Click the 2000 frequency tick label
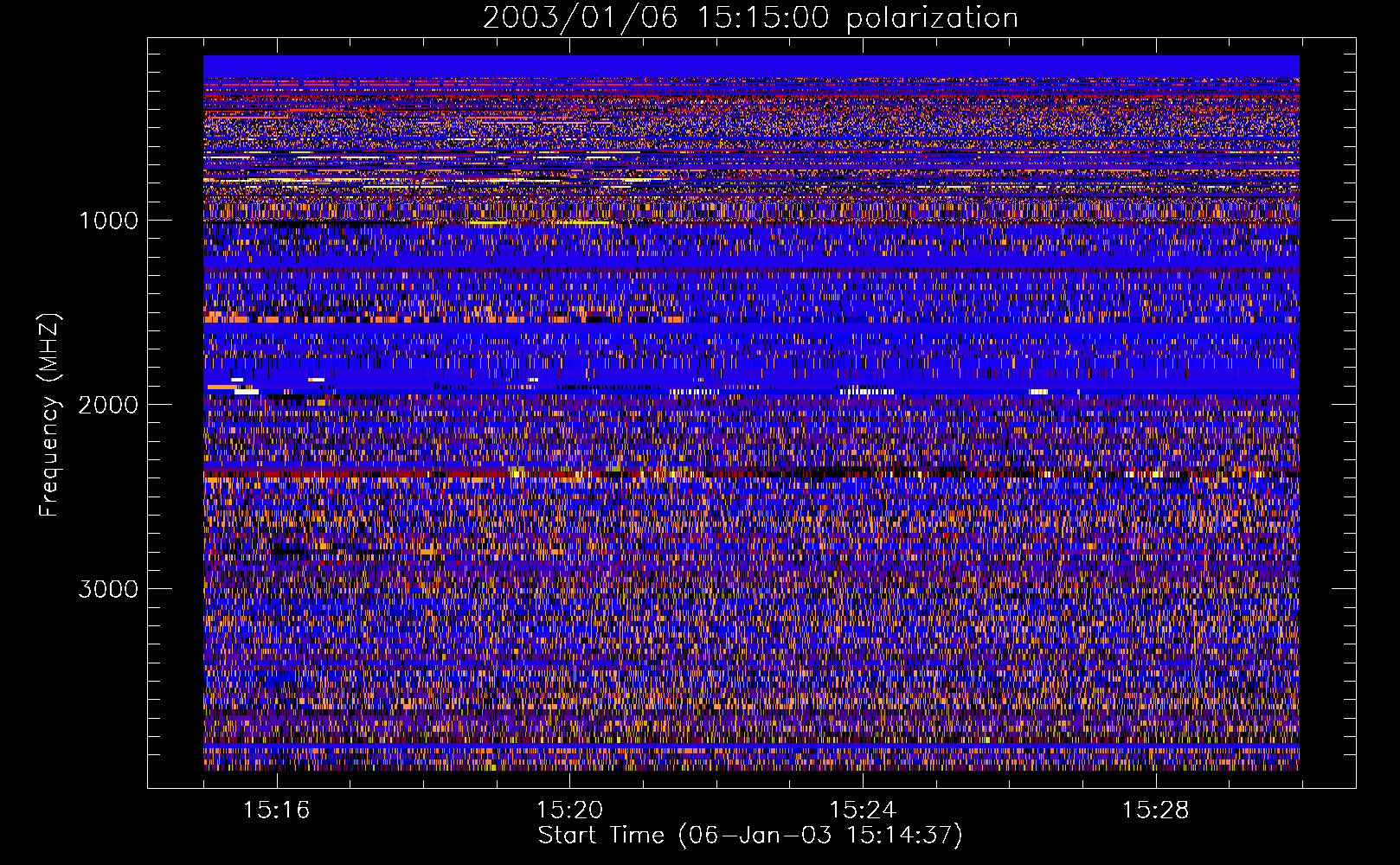This screenshot has height=865, width=1400. point(108,405)
